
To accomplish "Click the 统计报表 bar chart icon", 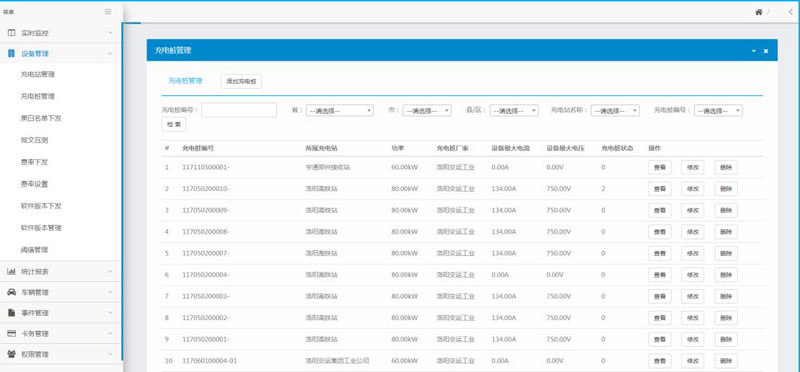I will pyautogui.click(x=11, y=271).
